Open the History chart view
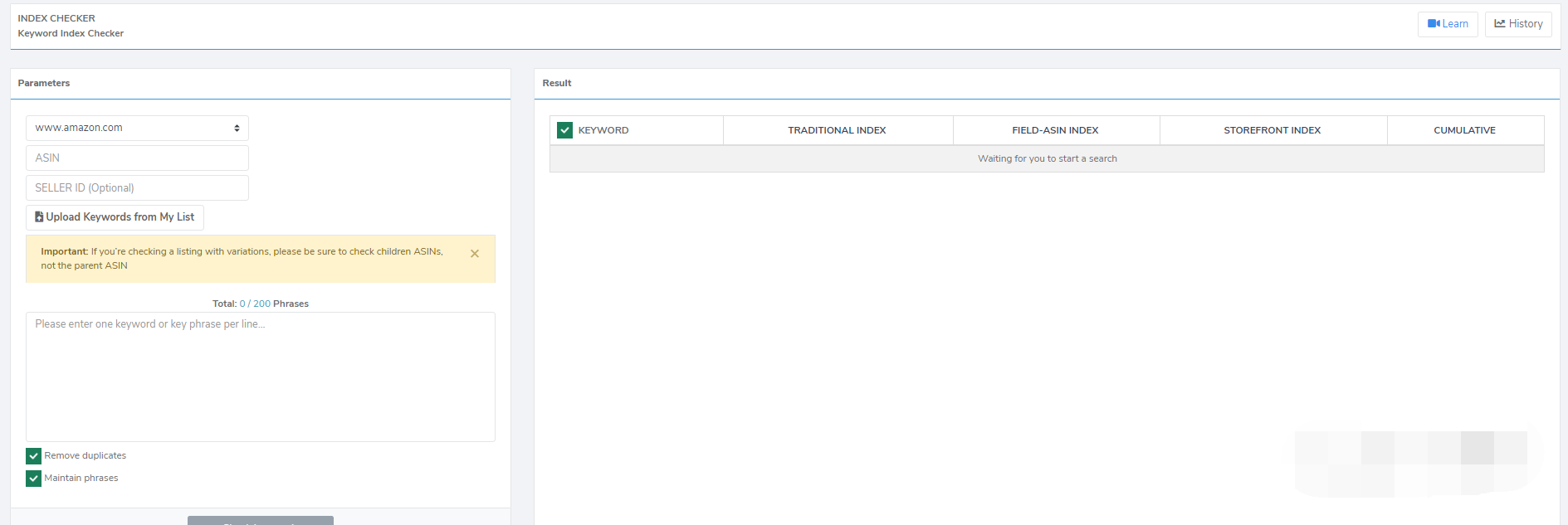This screenshot has height=525, width=1568. click(x=1517, y=24)
